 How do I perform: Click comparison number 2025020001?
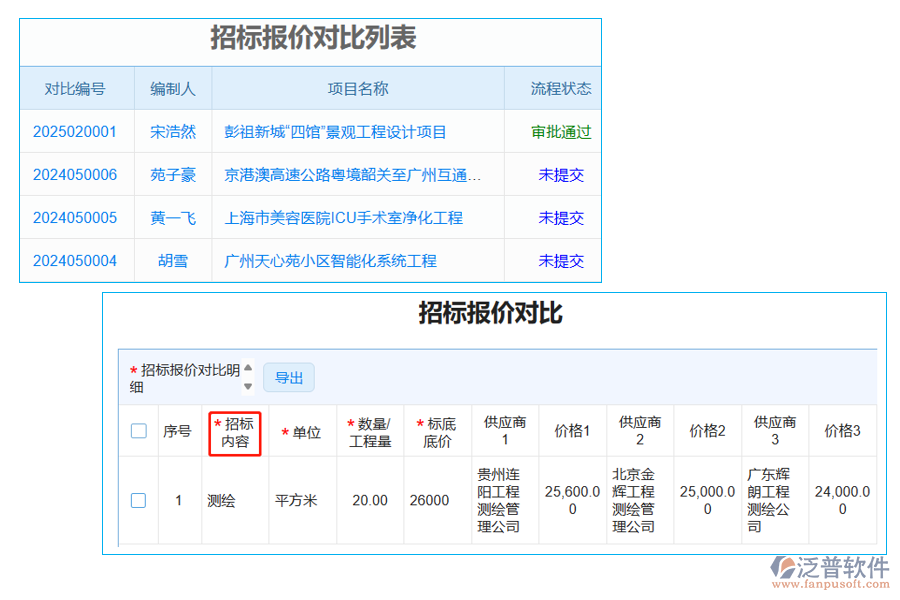[75, 131]
